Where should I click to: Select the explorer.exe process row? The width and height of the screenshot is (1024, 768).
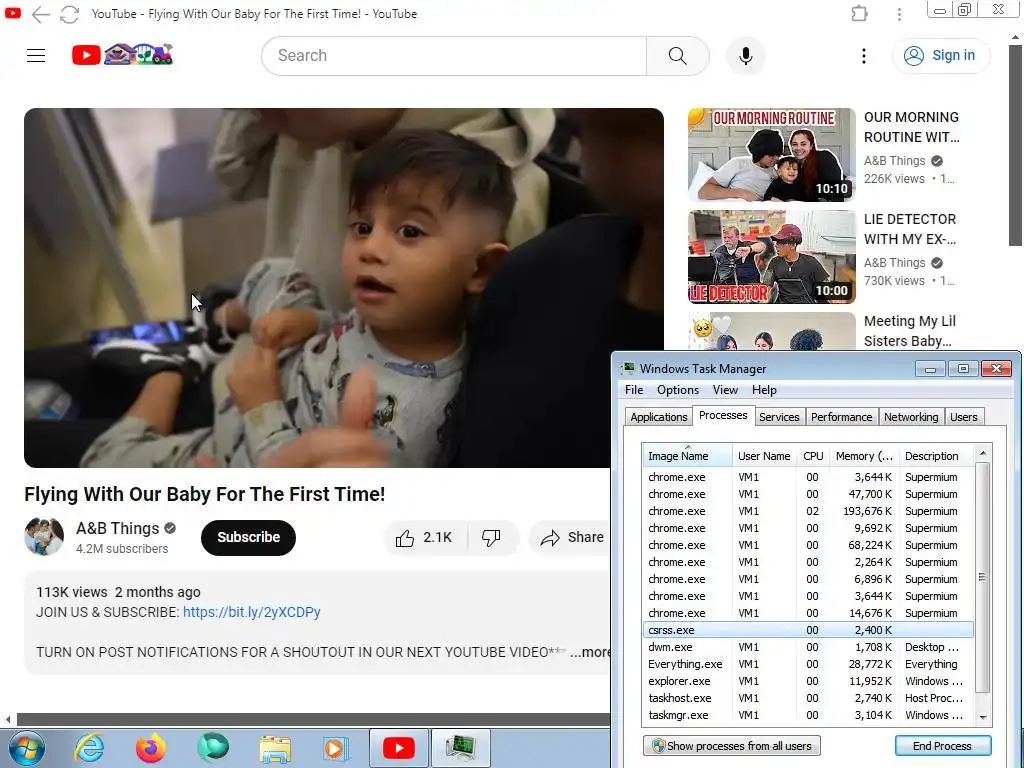tap(808, 681)
